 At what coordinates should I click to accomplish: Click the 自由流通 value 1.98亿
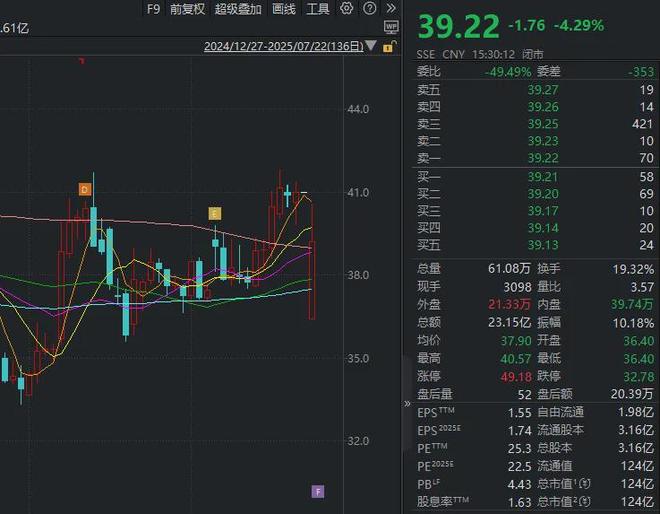(636, 412)
